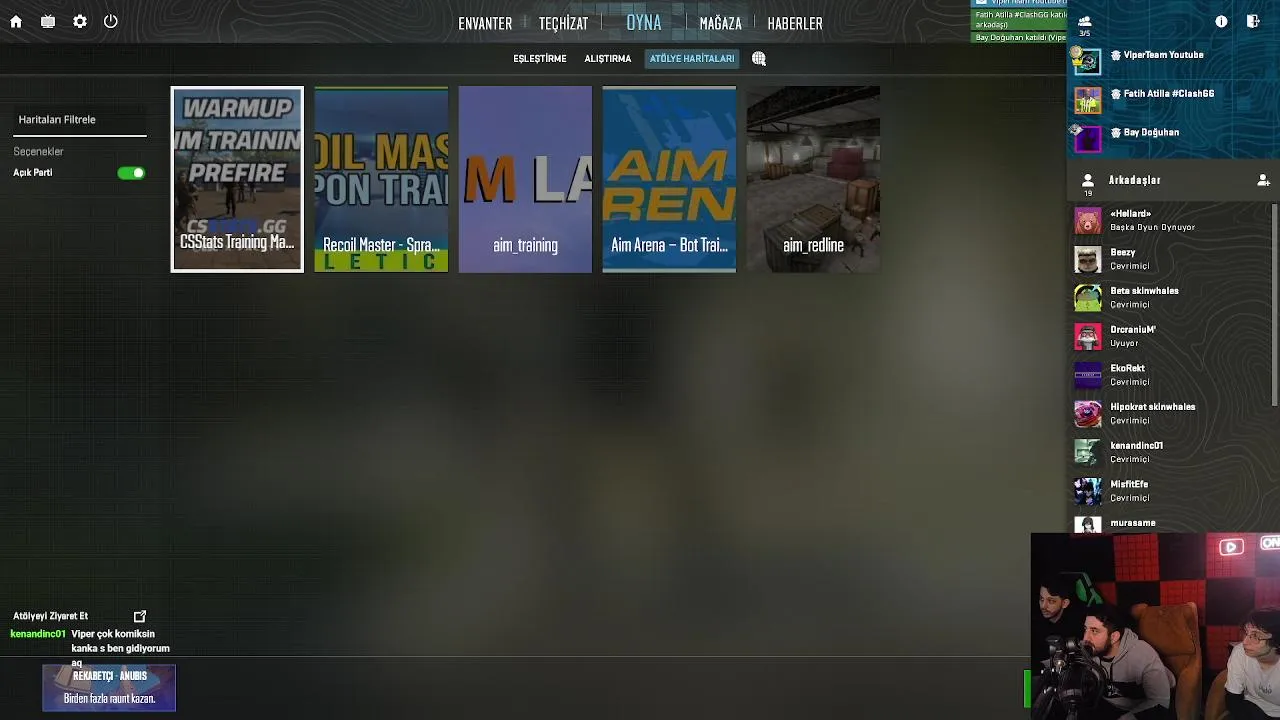Open the Visit Workshop external link icon

140,616
